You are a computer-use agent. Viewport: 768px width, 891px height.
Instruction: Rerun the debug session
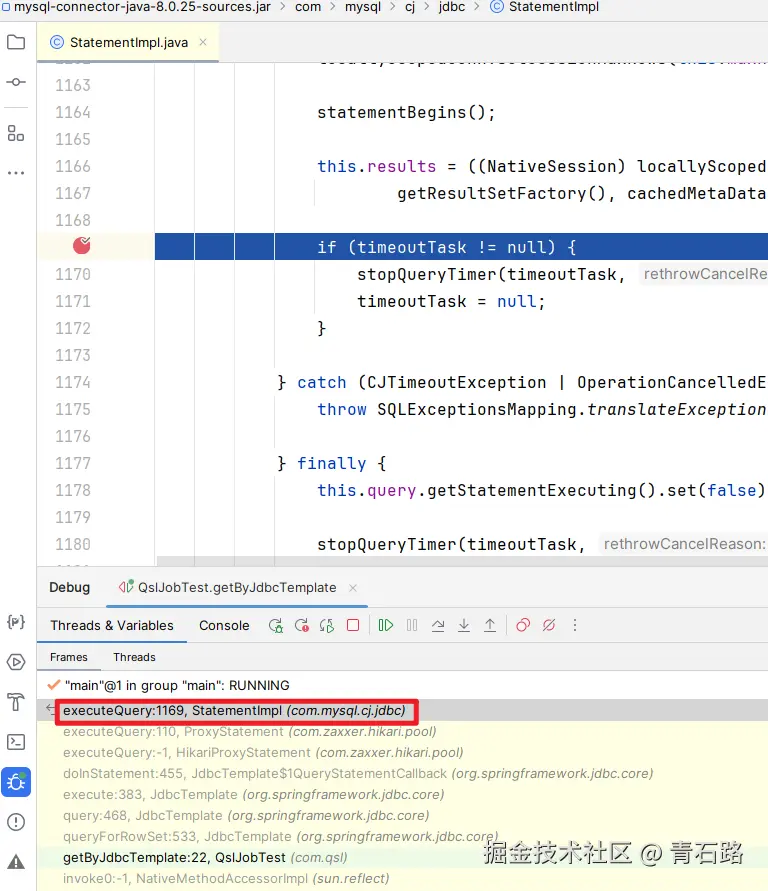click(x=276, y=626)
